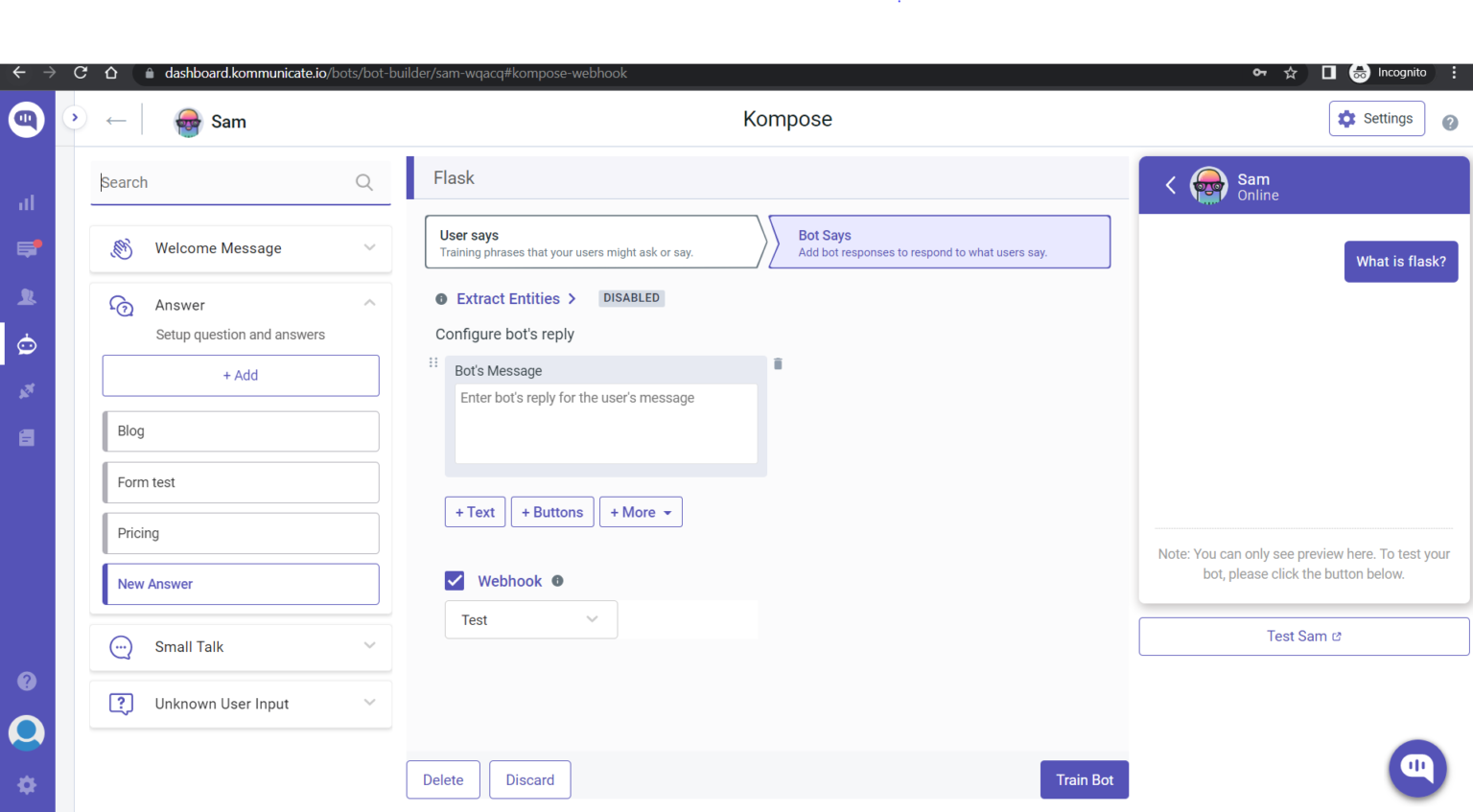
Task: Click the bot's reply message text field
Action: [x=605, y=423]
